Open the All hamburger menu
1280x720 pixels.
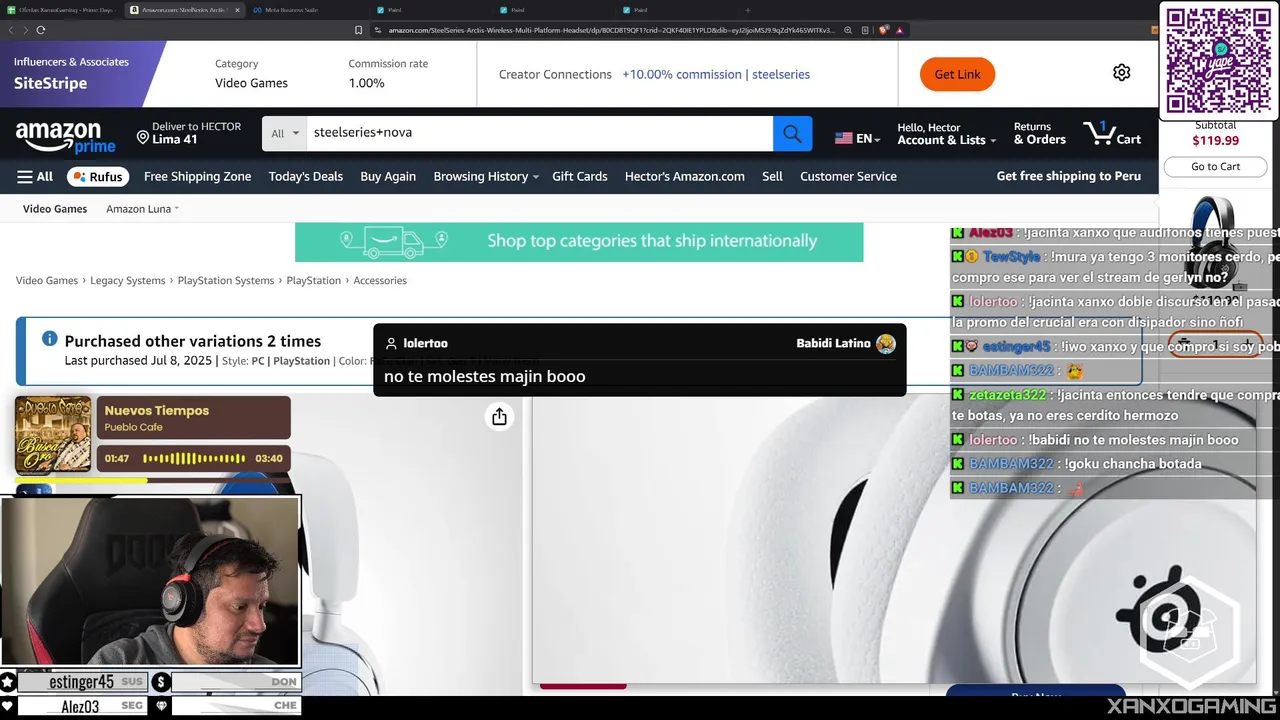point(35,176)
